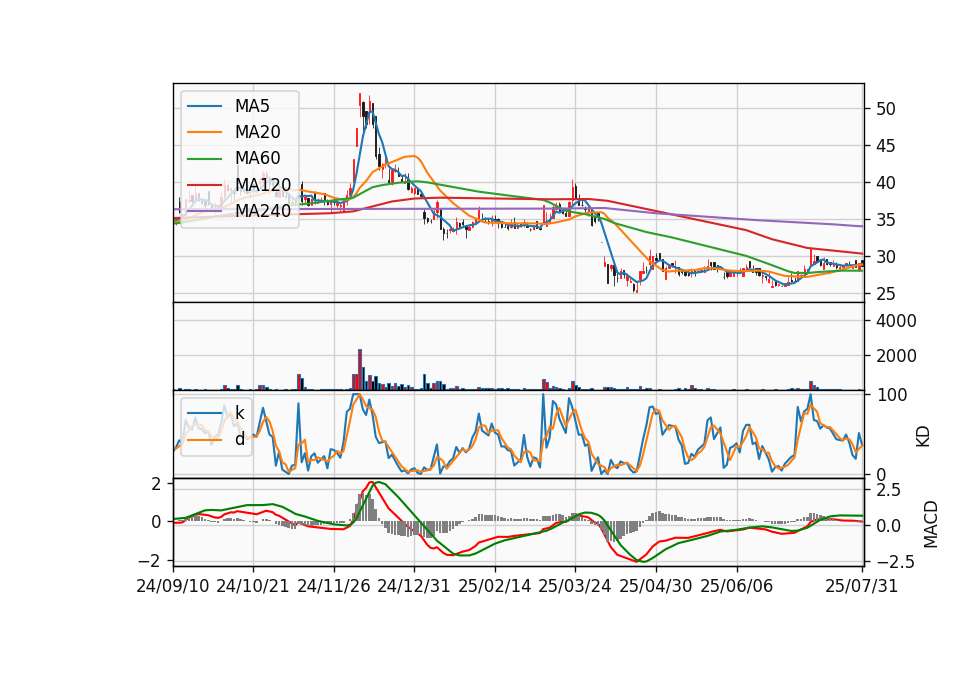Click the green MA60 legend line sample
The width and height of the screenshot is (960, 690).
[x=204, y=159]
